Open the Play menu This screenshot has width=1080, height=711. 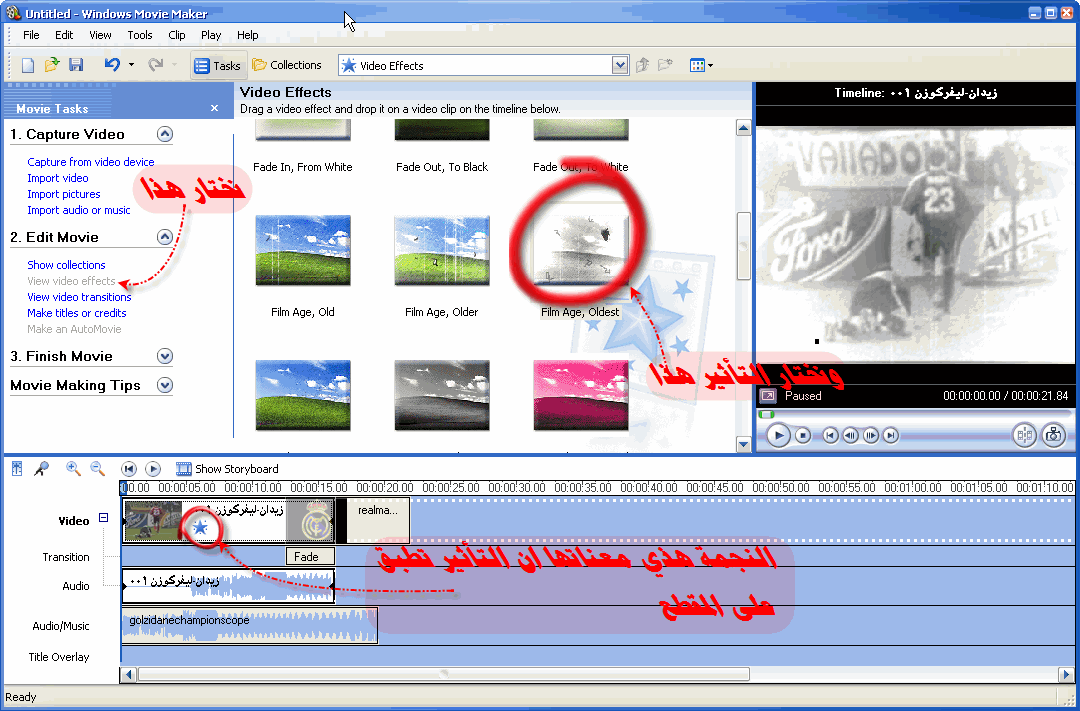coord(211,35)
